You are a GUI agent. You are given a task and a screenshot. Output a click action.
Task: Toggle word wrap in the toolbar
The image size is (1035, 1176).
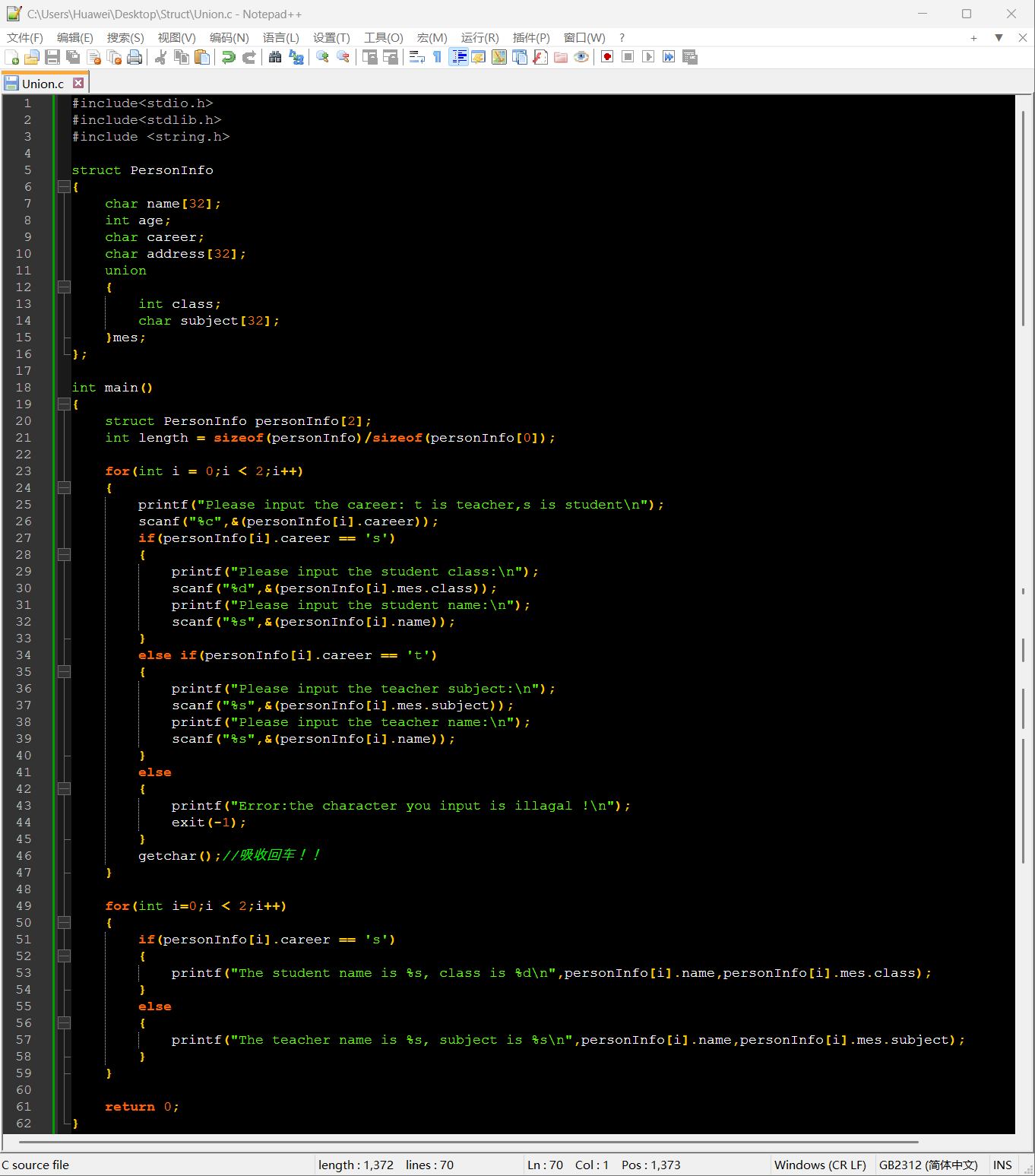tap(416, 57)
